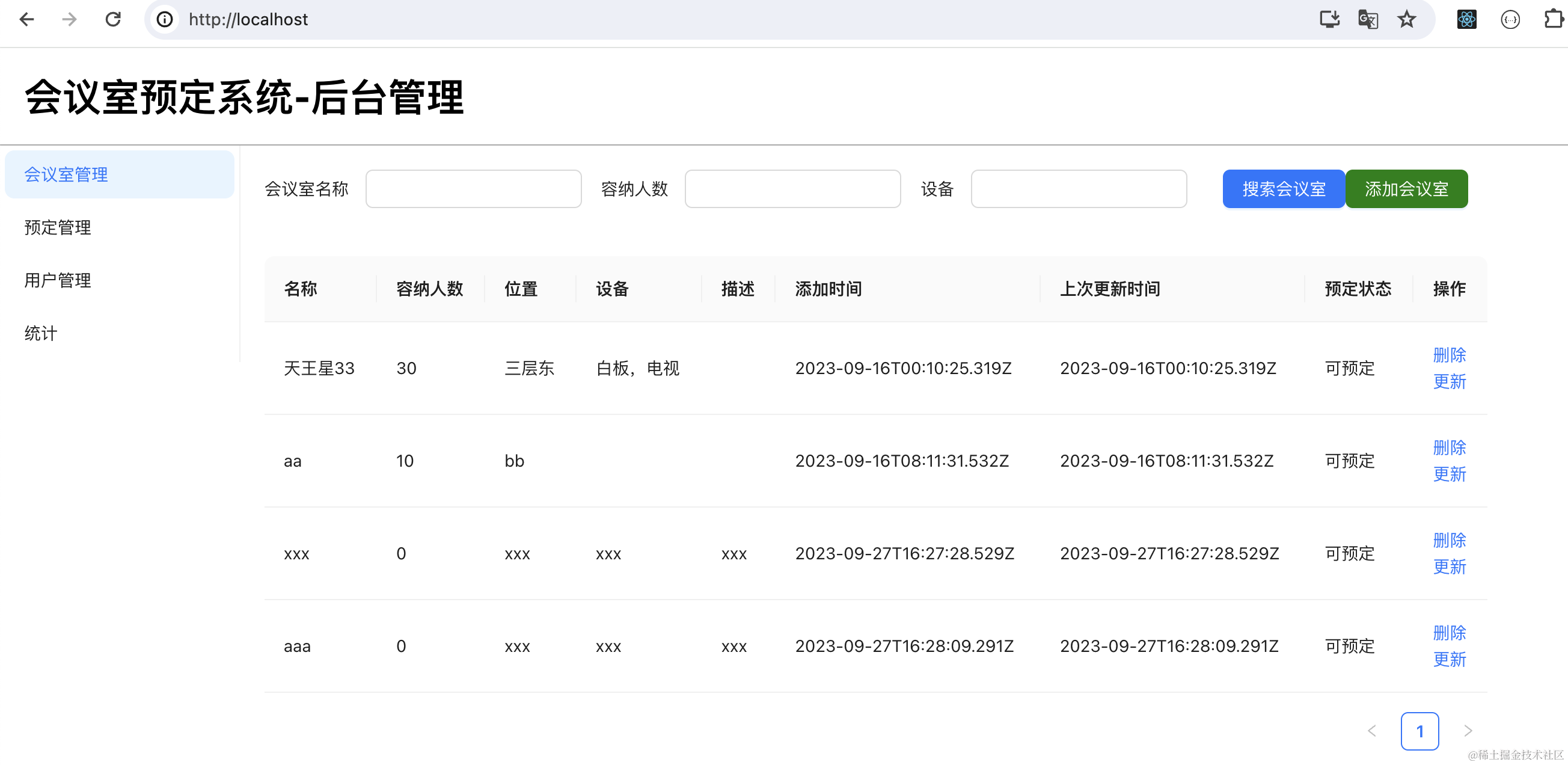Reload the page with refresh icon
This screenshot has height=765, width=1568.
113,19
